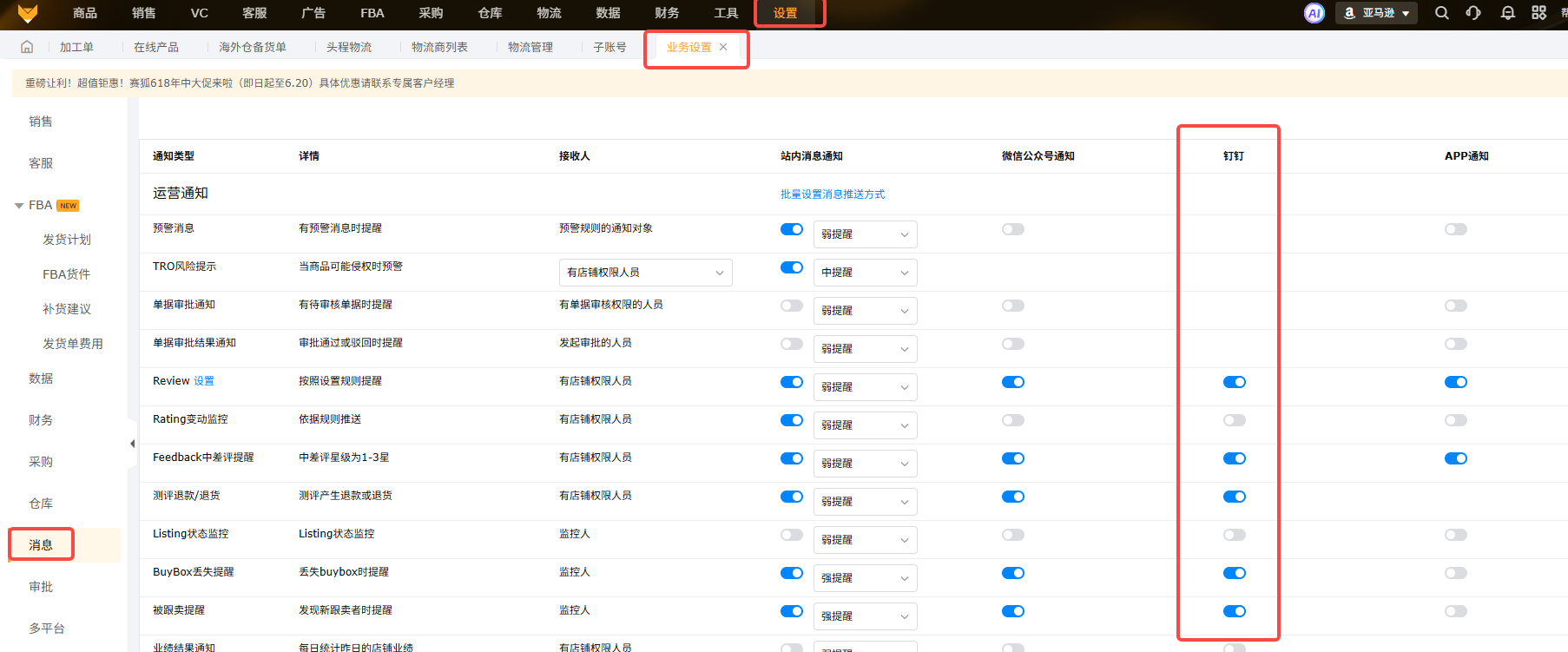Enable 钉钉 toggle for Rating变动监控
This screenshot has height=652, width=1568.
click(x=1234, y=420)
